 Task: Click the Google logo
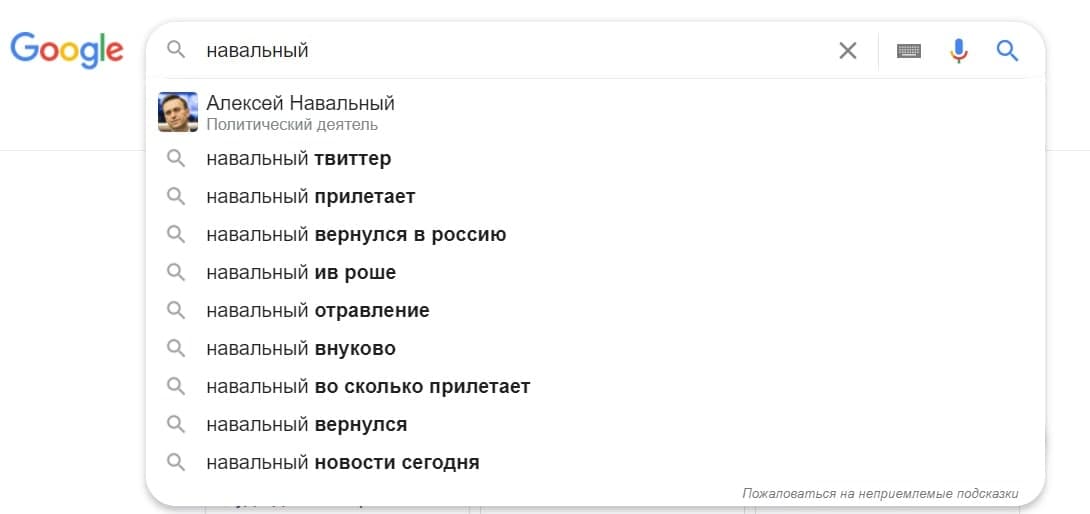67,50
